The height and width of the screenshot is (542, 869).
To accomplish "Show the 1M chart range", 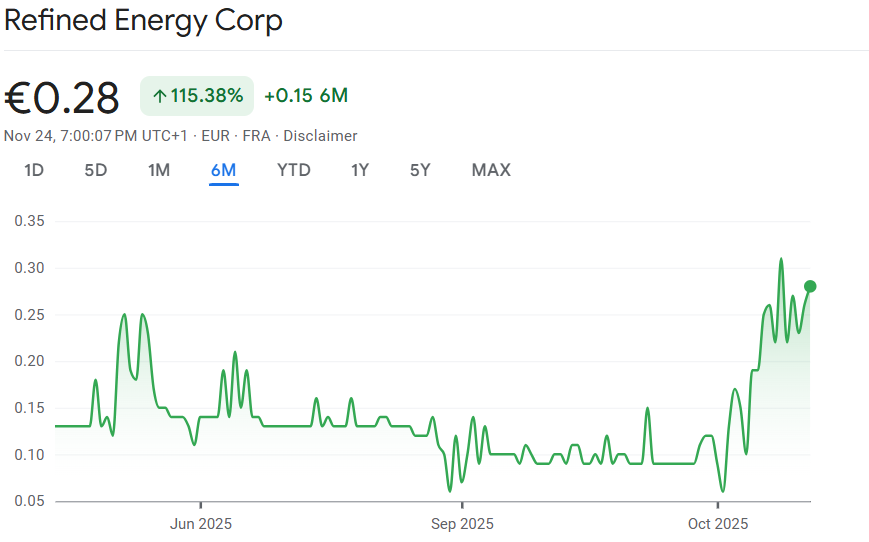I will coord(159,170).
